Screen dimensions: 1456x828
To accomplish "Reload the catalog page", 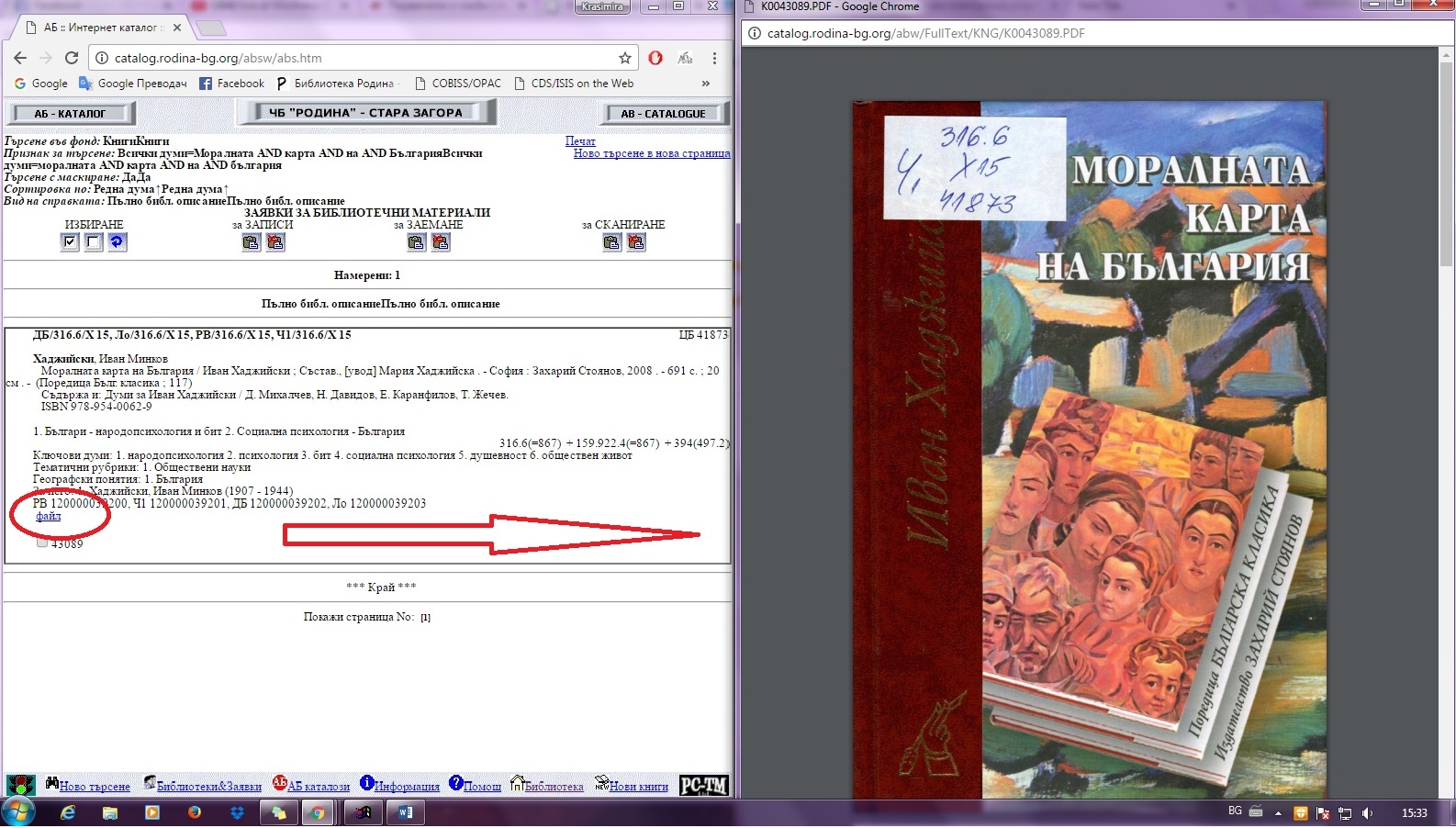I will [72, 58].
